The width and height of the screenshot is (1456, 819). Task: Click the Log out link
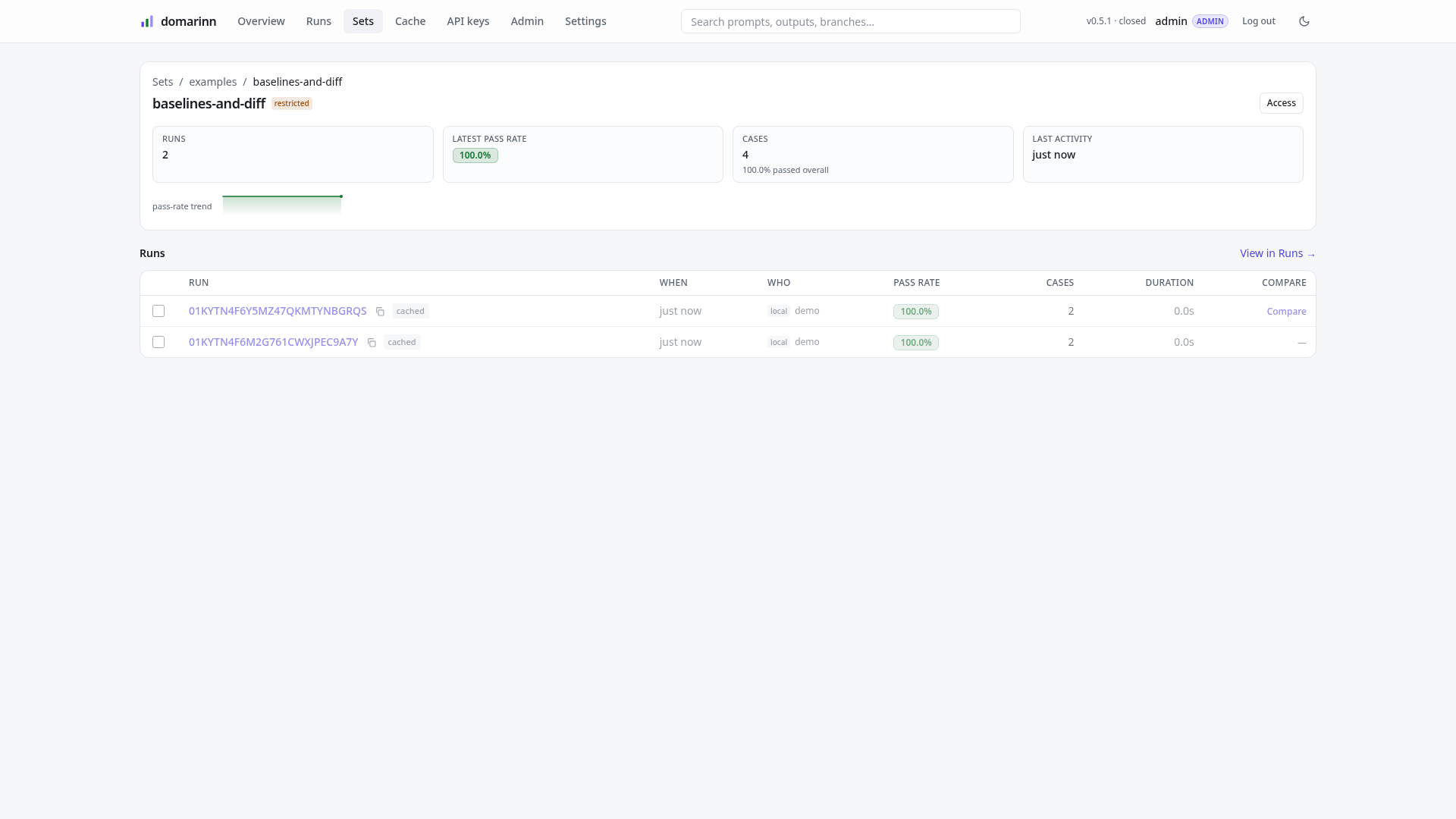coord(1258,21)
